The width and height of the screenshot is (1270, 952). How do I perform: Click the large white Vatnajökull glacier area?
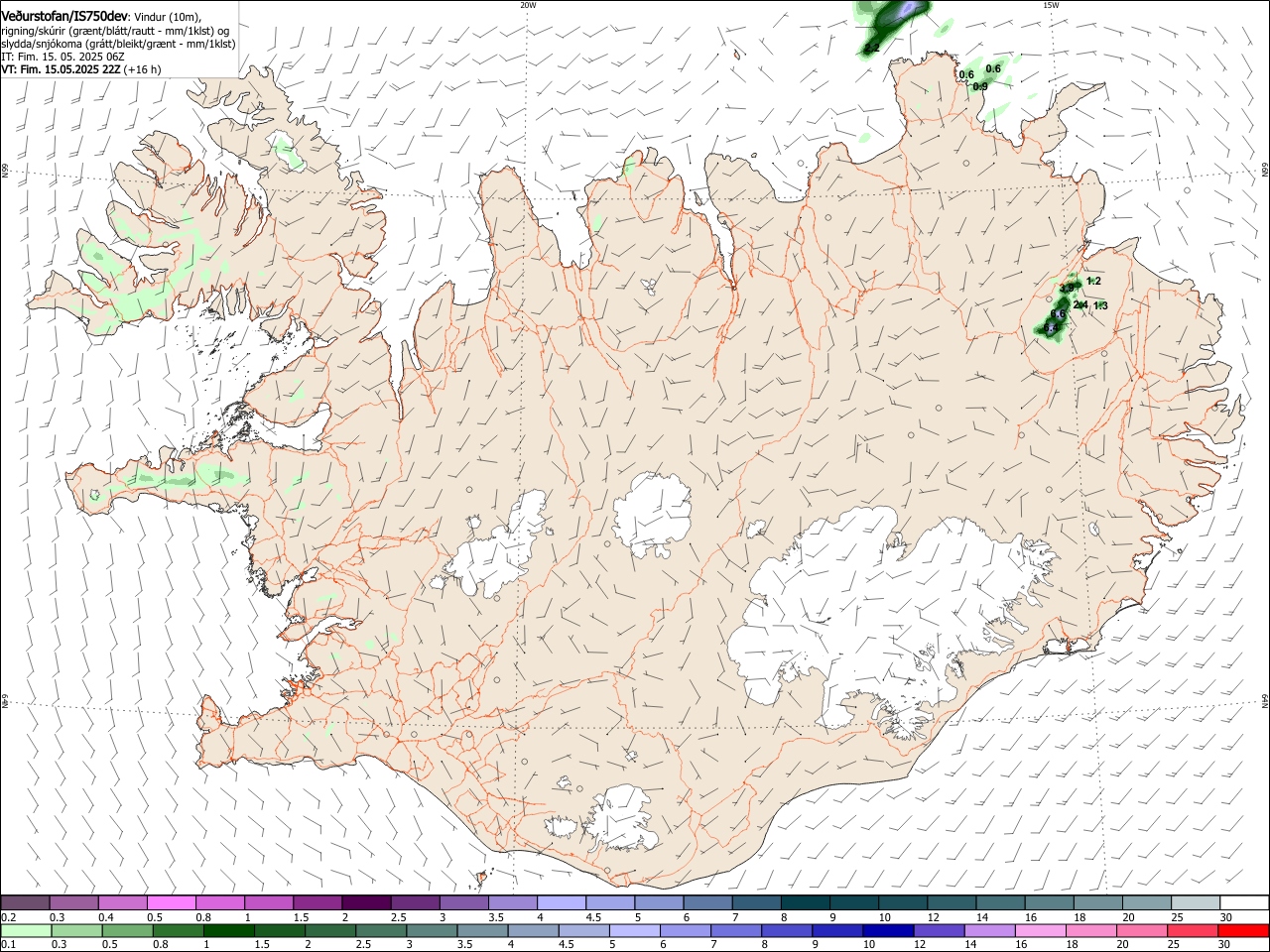(x=883, y=615)
